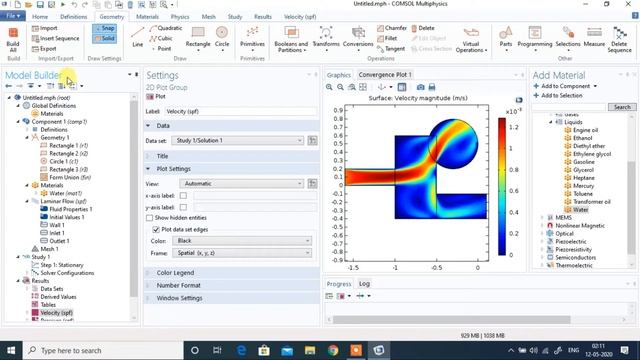640x360 pixels.
Task: Open the Mesh ribbon tab
Action: click(x=209, y=17)
